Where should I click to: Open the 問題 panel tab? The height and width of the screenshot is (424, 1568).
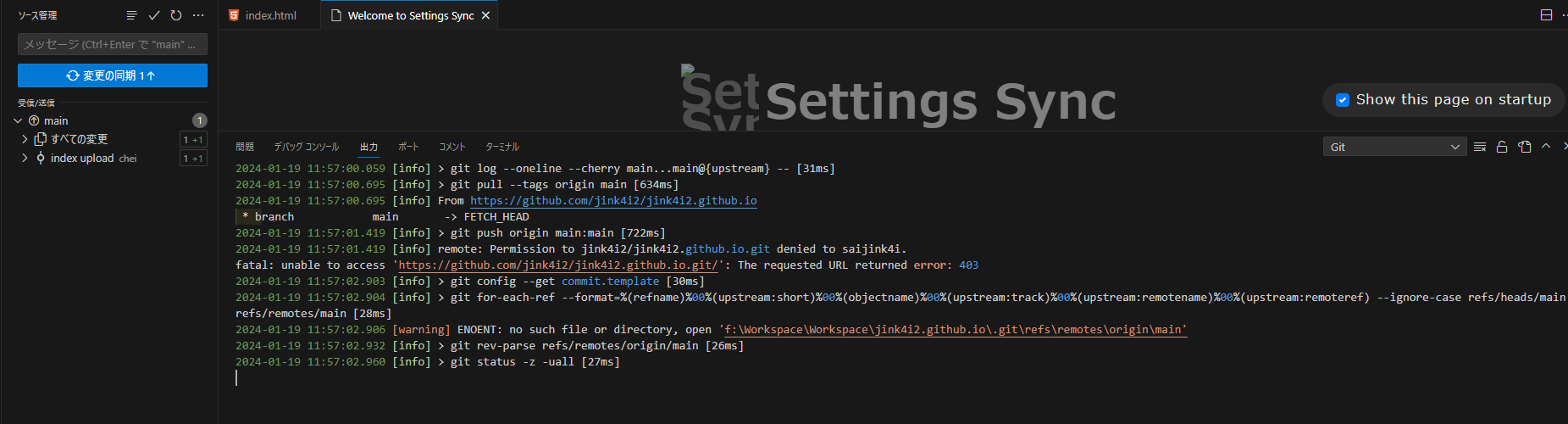pyautogui.click(x=245, y=147)
